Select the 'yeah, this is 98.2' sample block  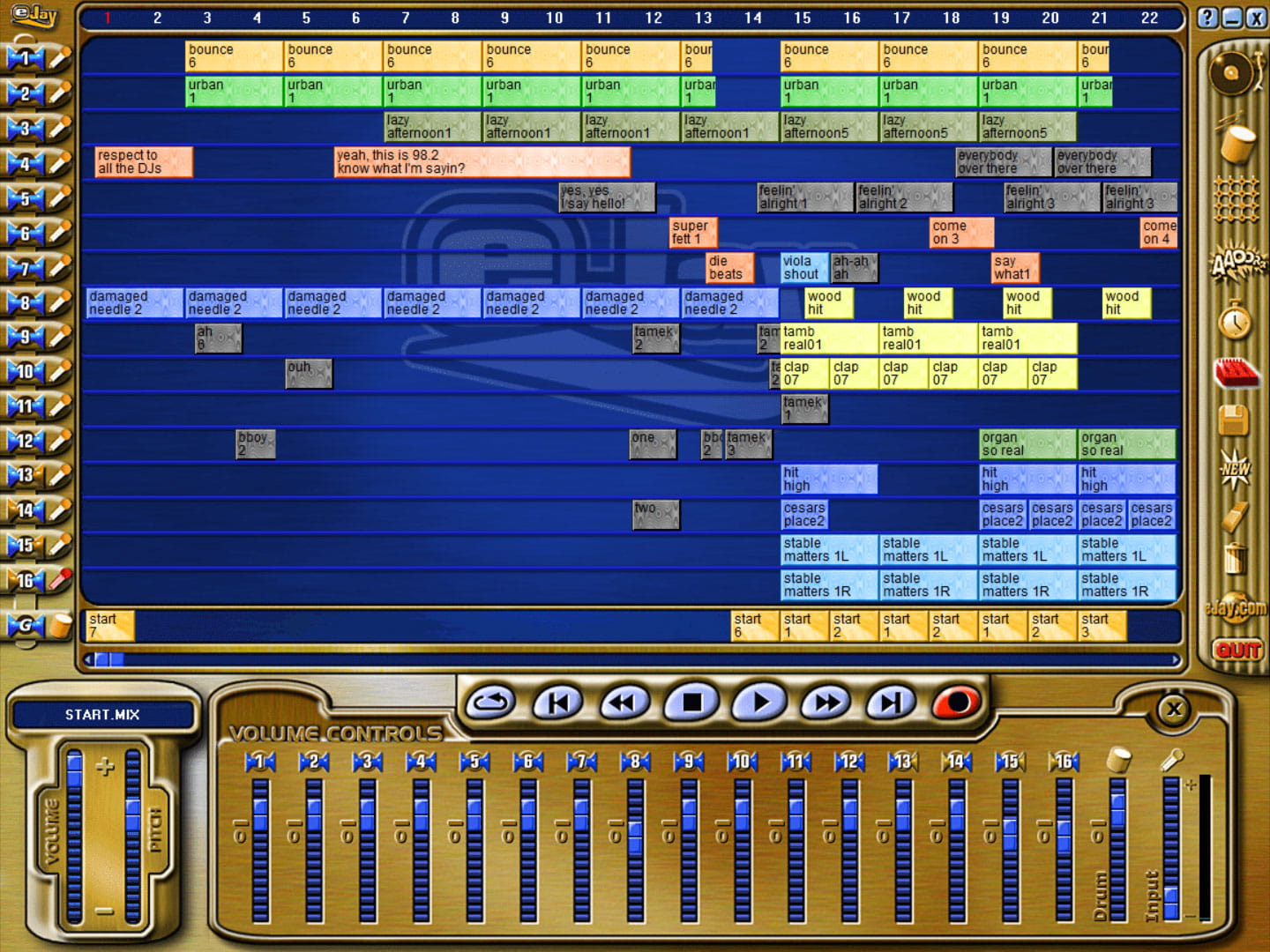482,162
